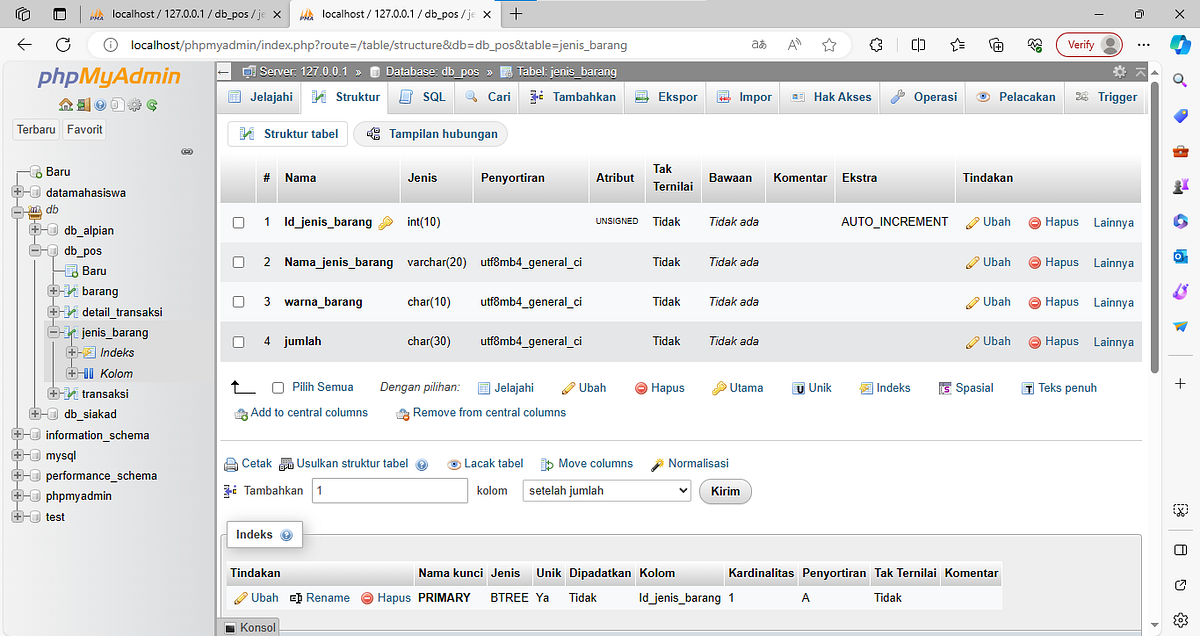Image resolution: width=1200 pixels, height=636 pixels.
Task: Collapse the jenis_barang table node
Action: (x=54, y=332)
